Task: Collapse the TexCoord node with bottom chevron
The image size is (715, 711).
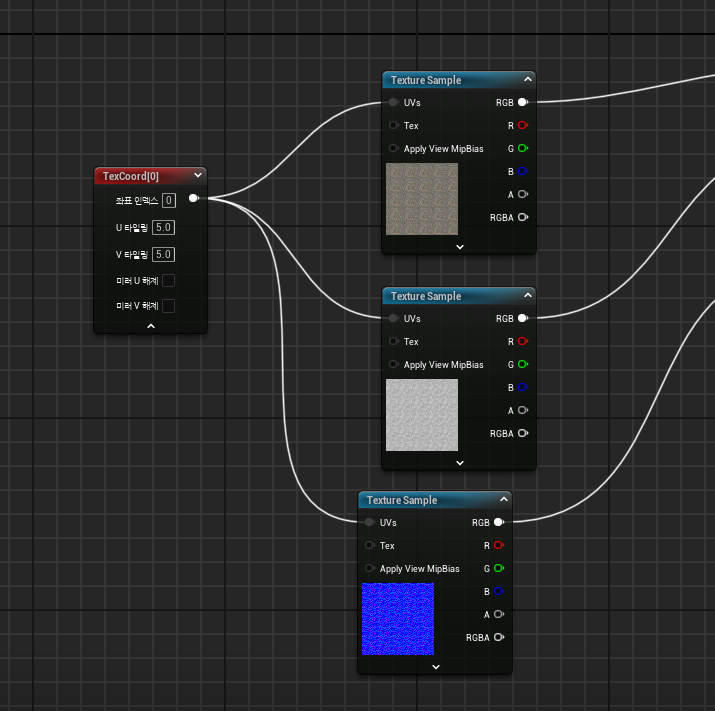Action: pos(151,326)
